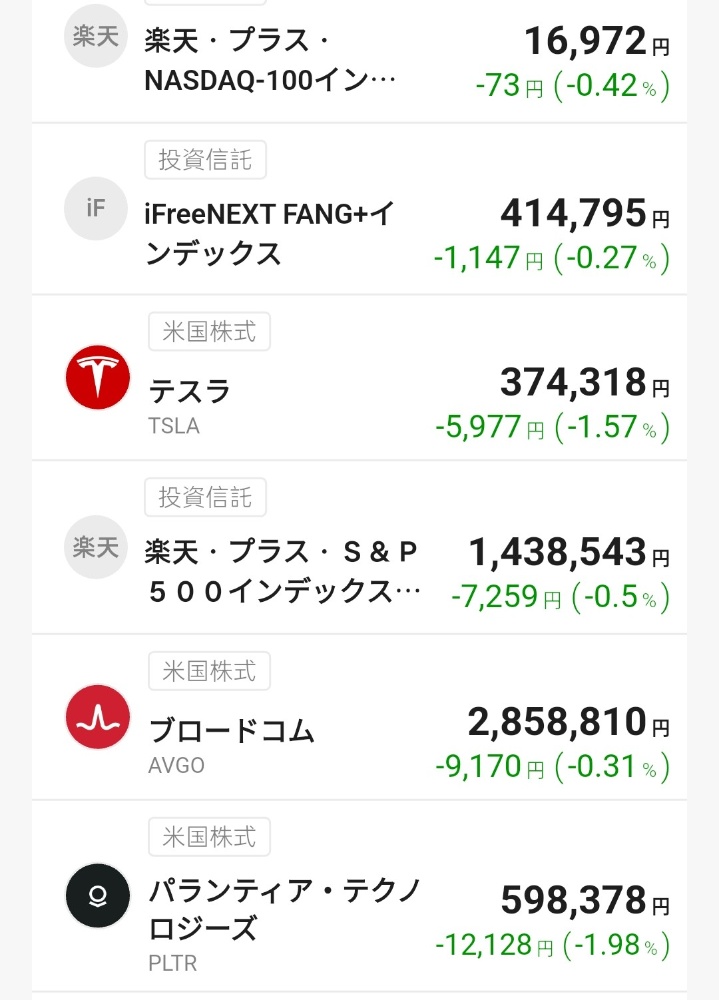Select the 米国株式 tag above パランティア

[209, 837]
